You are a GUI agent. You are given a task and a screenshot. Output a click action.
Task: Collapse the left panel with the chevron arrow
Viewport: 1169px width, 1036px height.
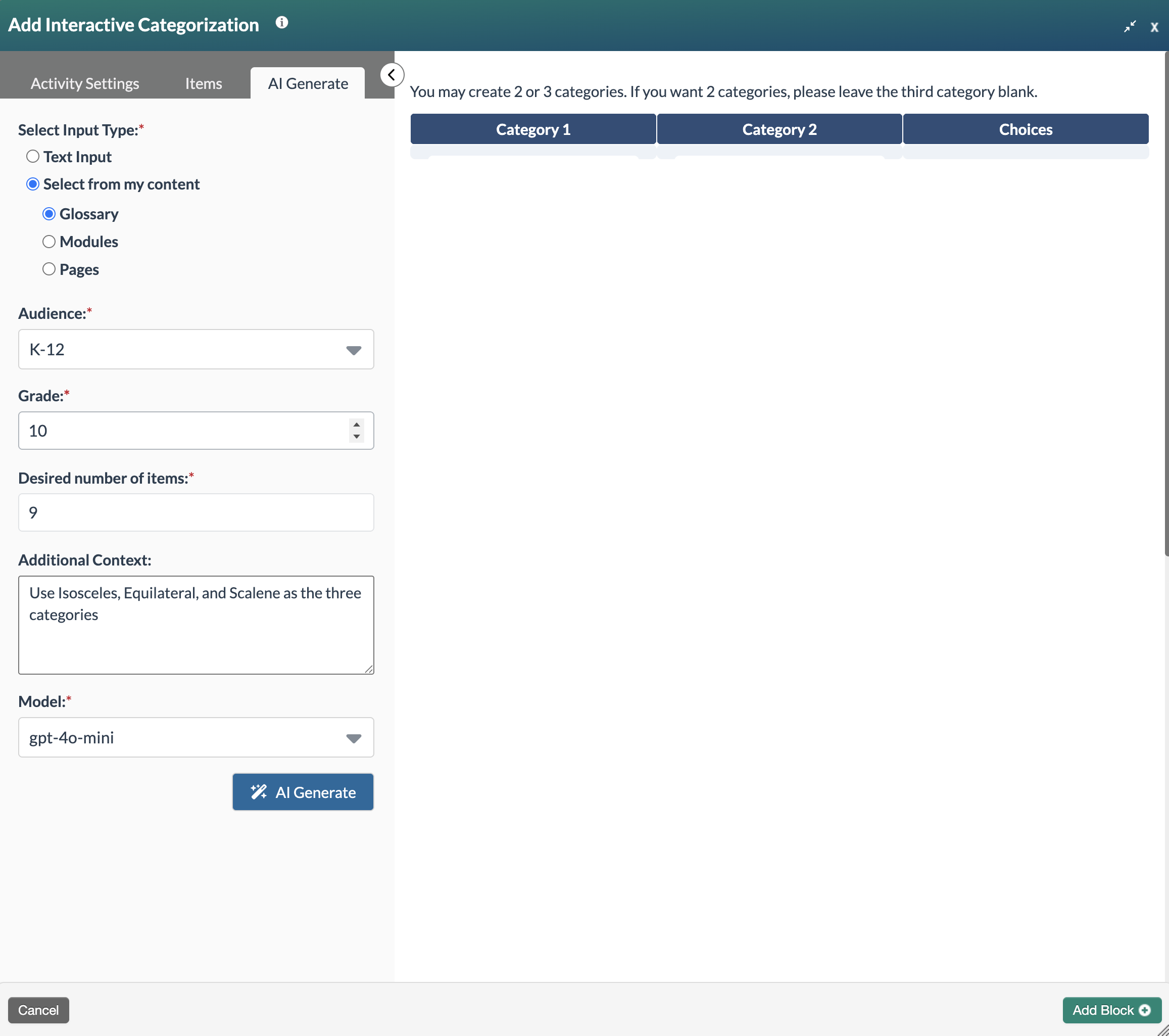392,75
